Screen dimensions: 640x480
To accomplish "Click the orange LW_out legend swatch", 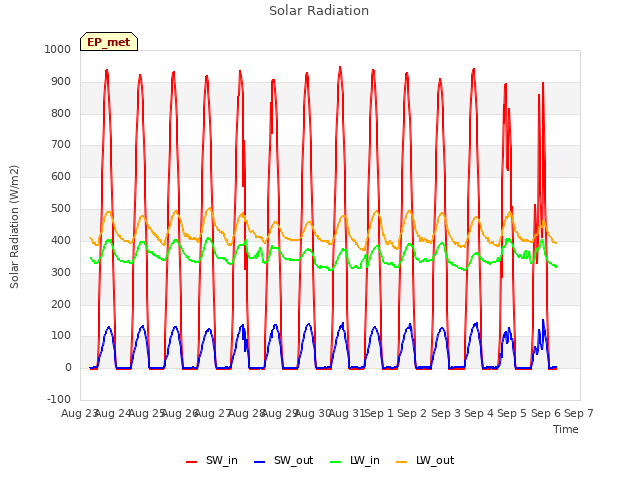I will (x=402, y=462).
